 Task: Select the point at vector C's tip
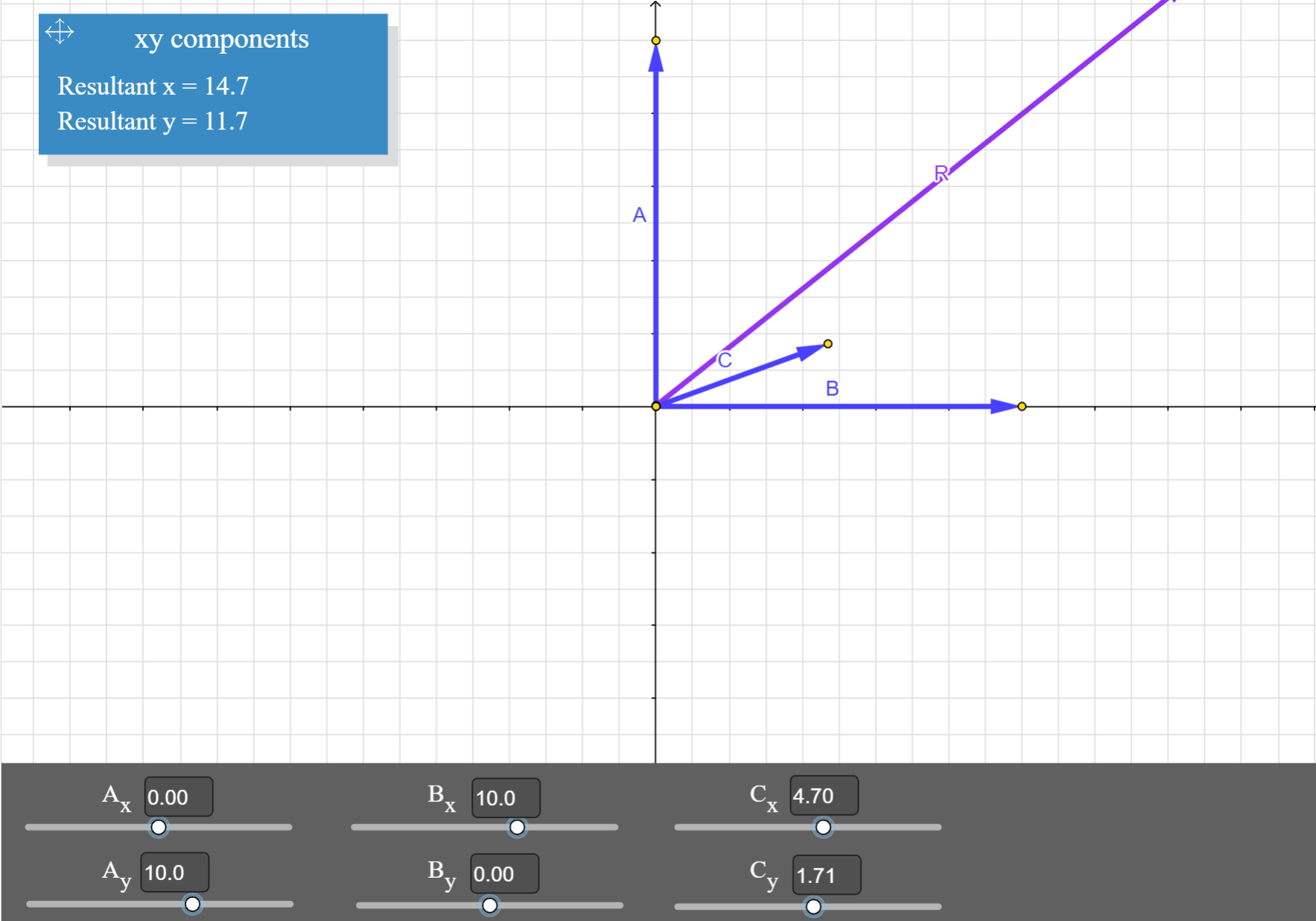tap(827, 343)
